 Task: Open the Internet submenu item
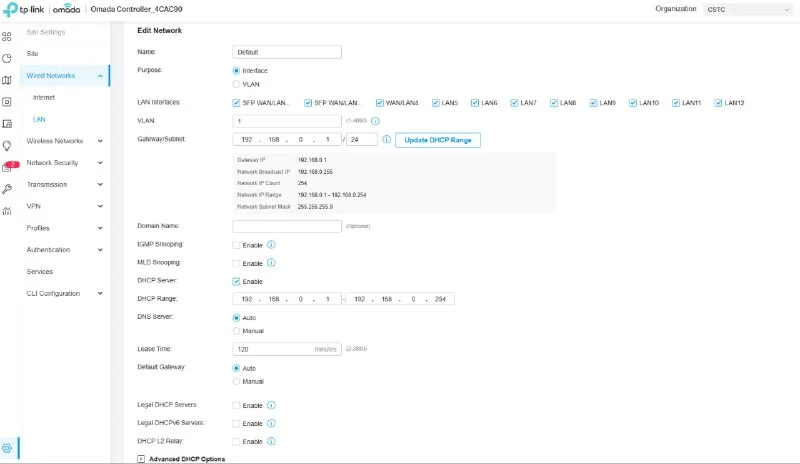[x=44, y=97]
